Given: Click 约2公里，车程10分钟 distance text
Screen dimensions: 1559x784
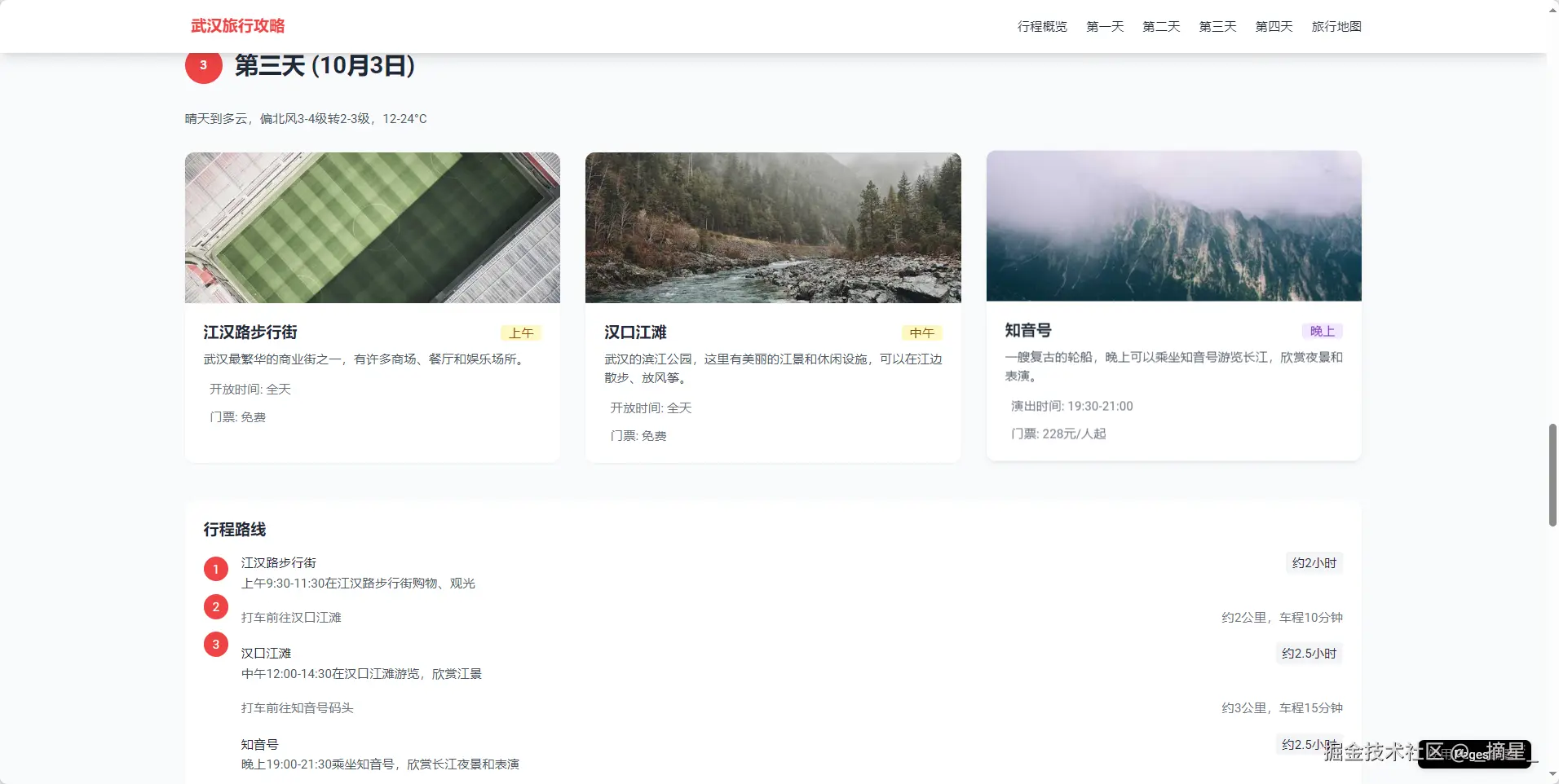Looking at the screenshot, I should click(x=1282, y=618).
